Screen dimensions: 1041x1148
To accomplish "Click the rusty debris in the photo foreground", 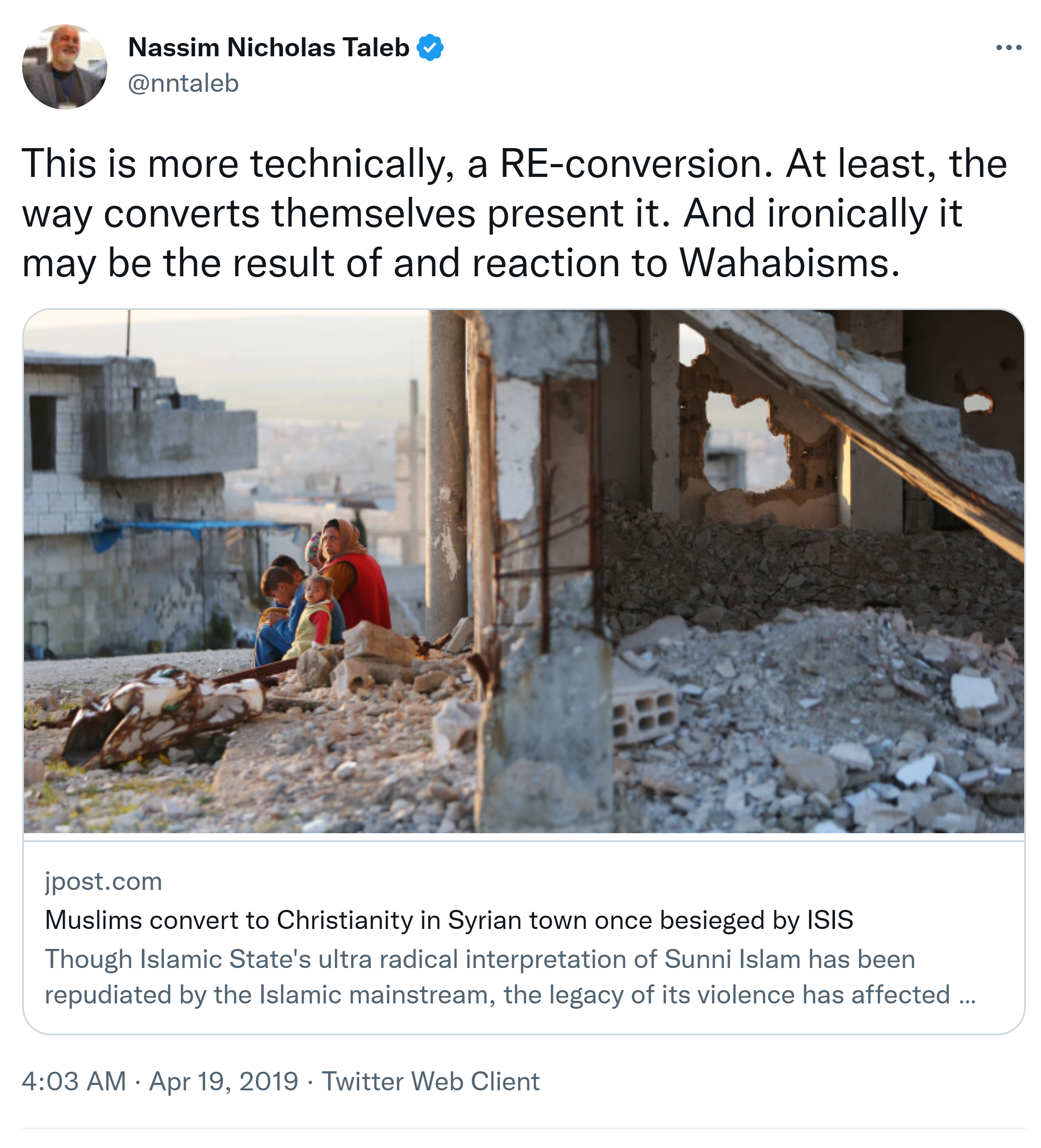I will (160, 712).
